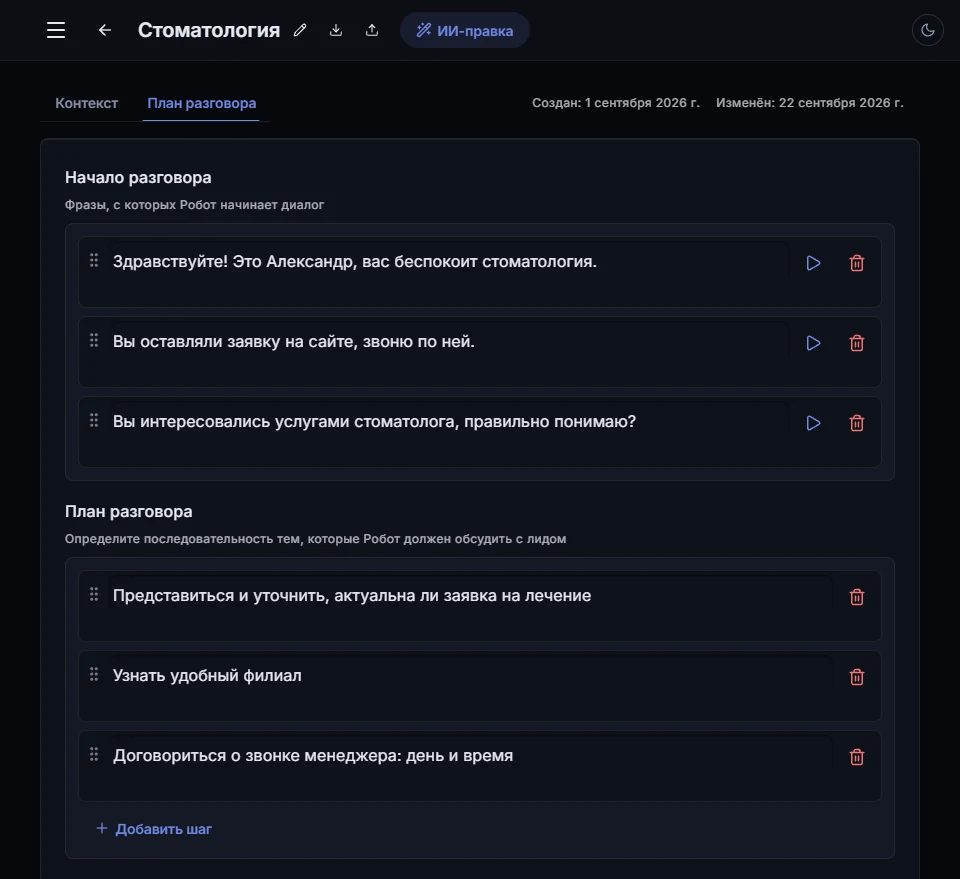Open the hamburger menu
960x879 pixels.
56,30
